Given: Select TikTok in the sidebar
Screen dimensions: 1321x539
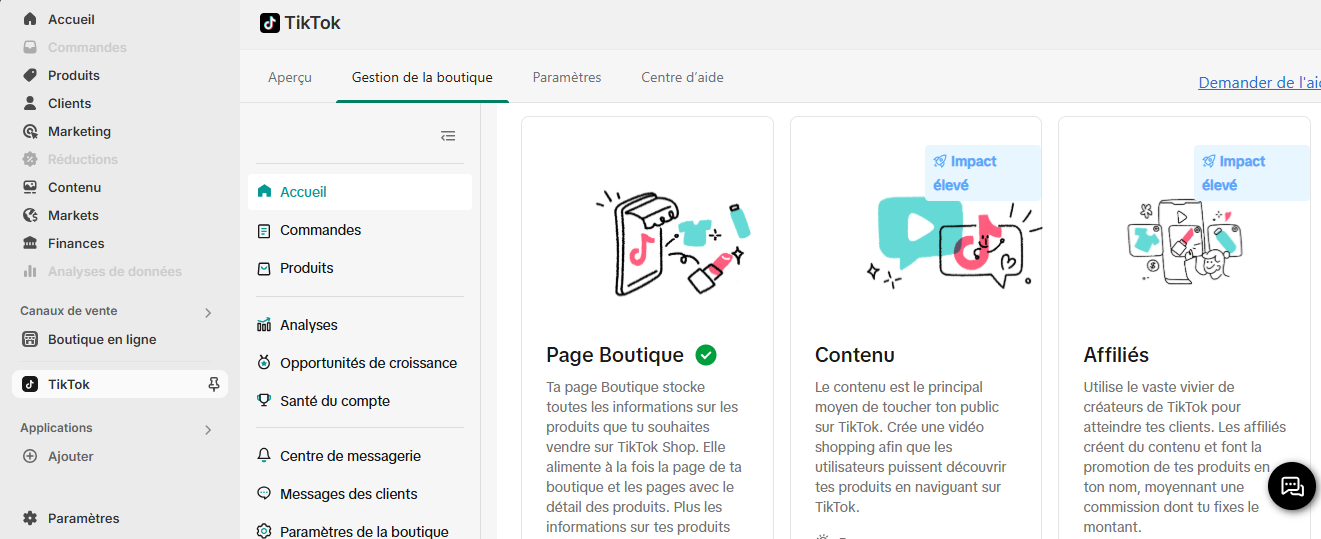Looking at the screenshot, I should point(120,384).
